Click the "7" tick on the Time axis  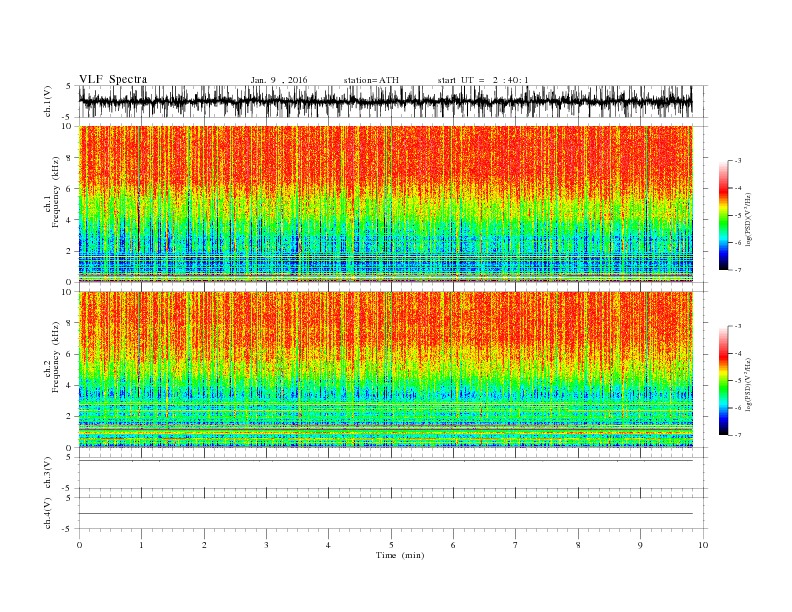point(515,545)
